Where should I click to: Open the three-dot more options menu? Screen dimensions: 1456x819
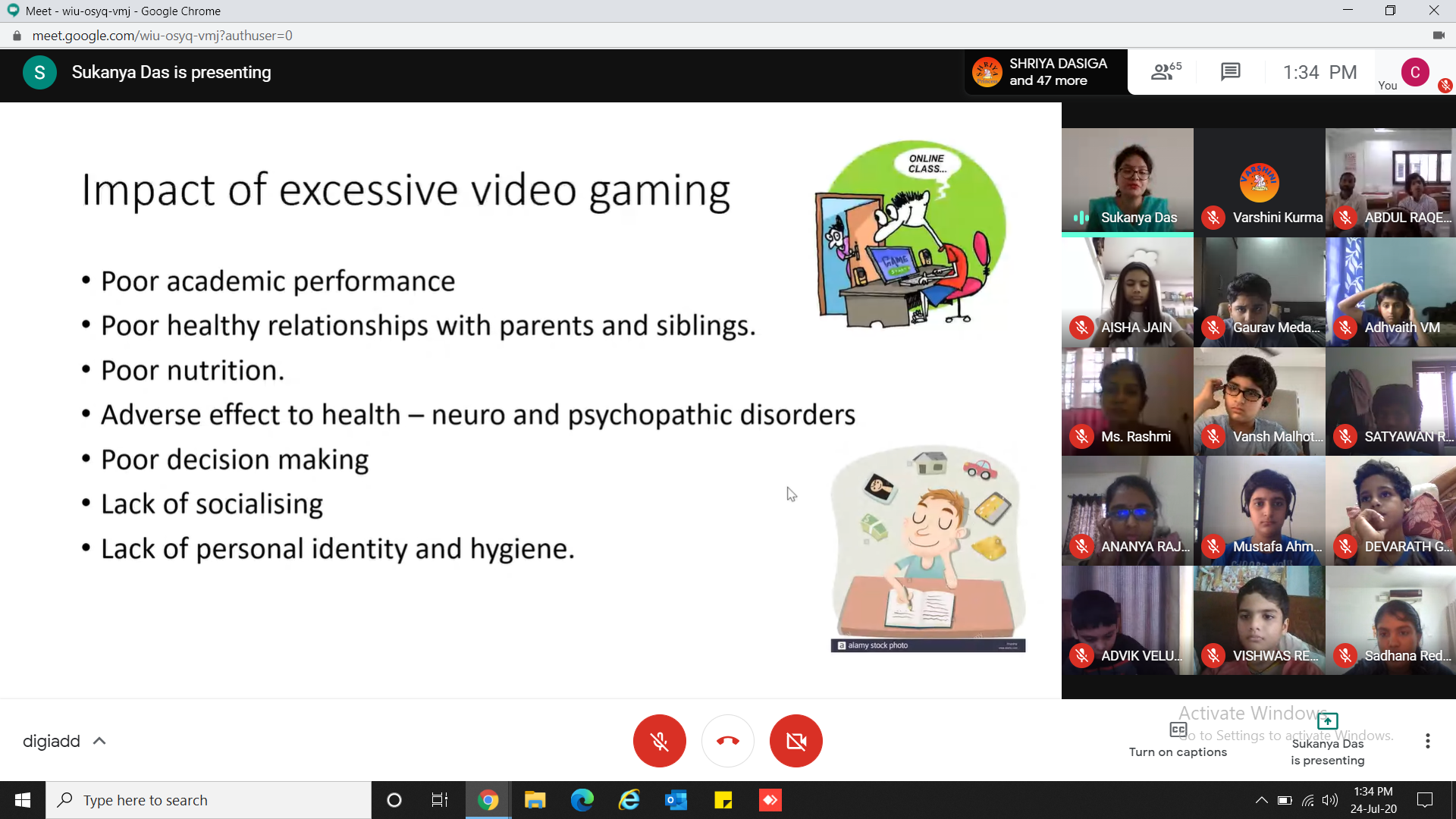tap(1427, 741)
